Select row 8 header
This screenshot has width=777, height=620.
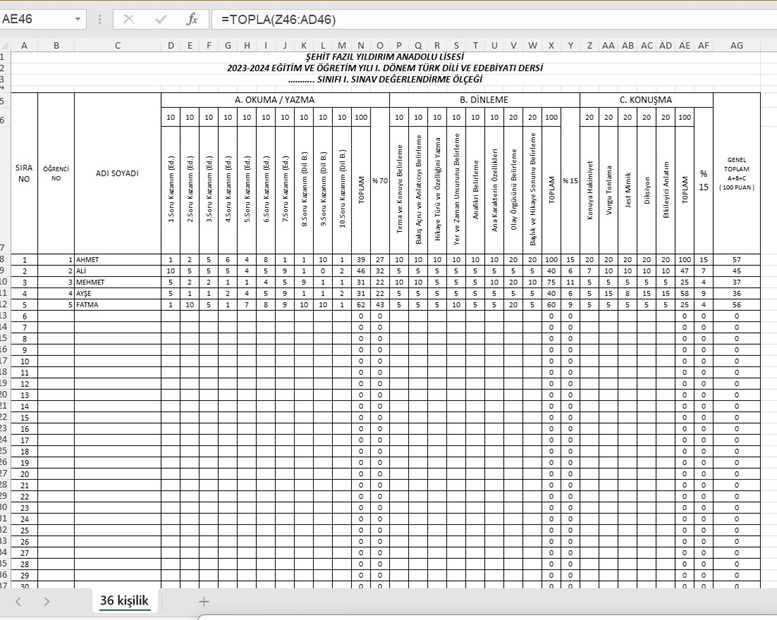(x=4, y=260)
